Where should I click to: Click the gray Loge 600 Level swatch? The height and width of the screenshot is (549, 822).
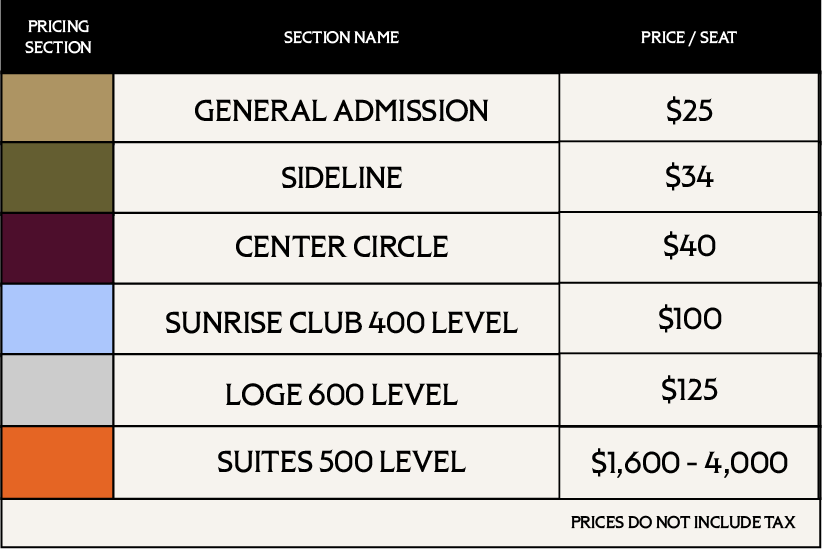[x=57, y=390]
